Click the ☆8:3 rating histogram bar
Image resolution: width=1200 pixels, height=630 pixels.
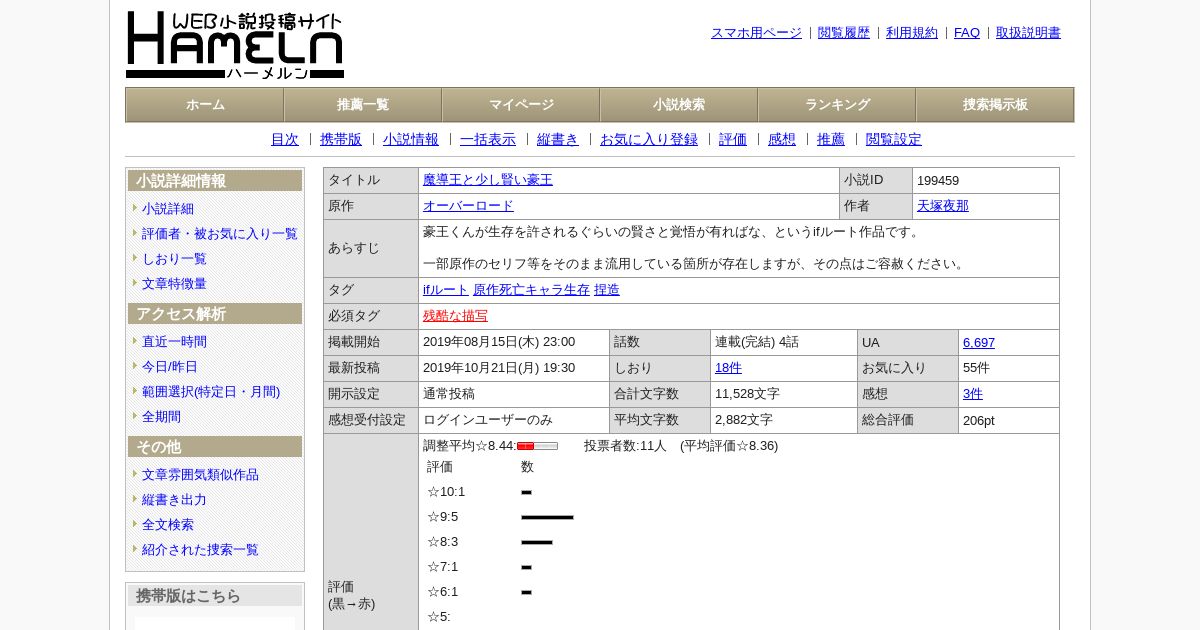(x=537, y=542)
